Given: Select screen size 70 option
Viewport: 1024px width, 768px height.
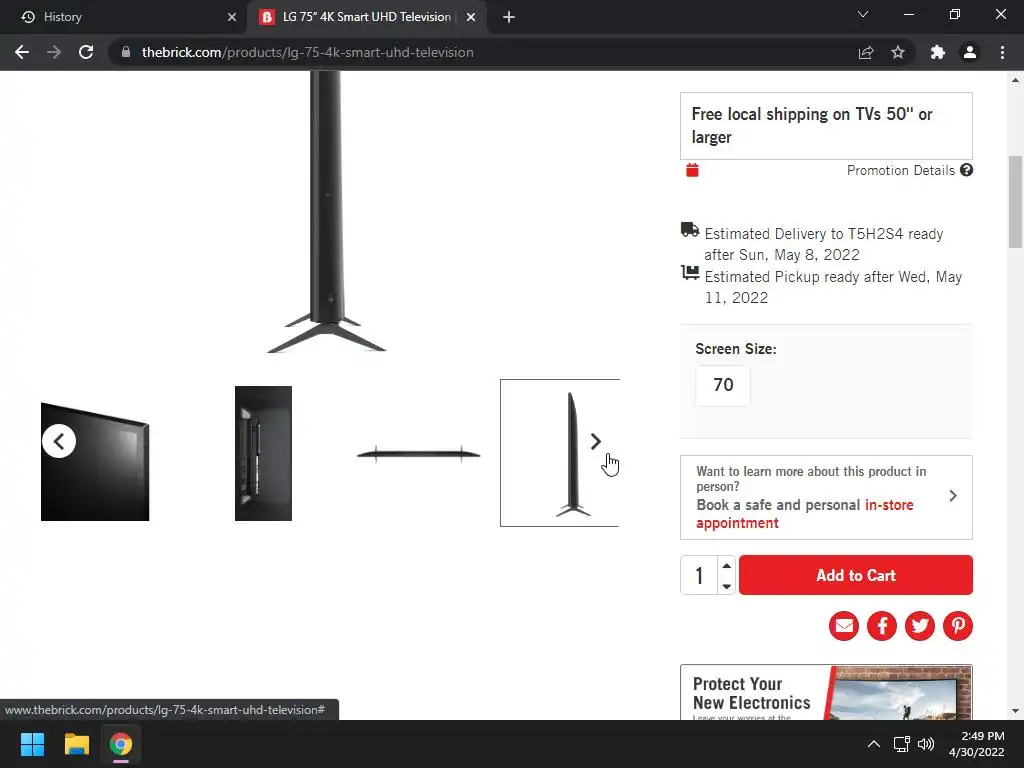Looking at the screenshot, I should [x=723, y=385].
